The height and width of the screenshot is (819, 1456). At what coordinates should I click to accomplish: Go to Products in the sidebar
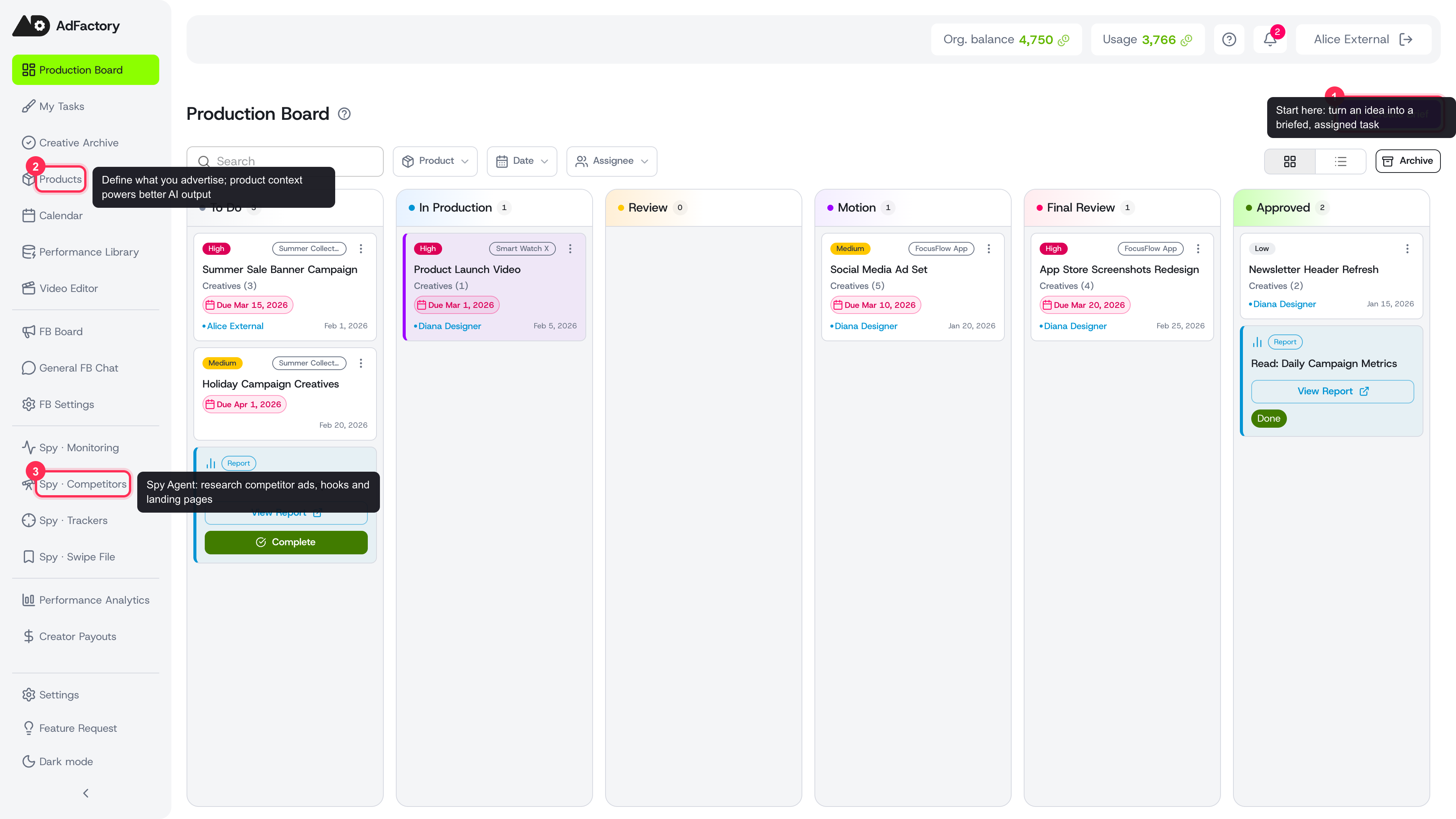click(x=60, y=179)
